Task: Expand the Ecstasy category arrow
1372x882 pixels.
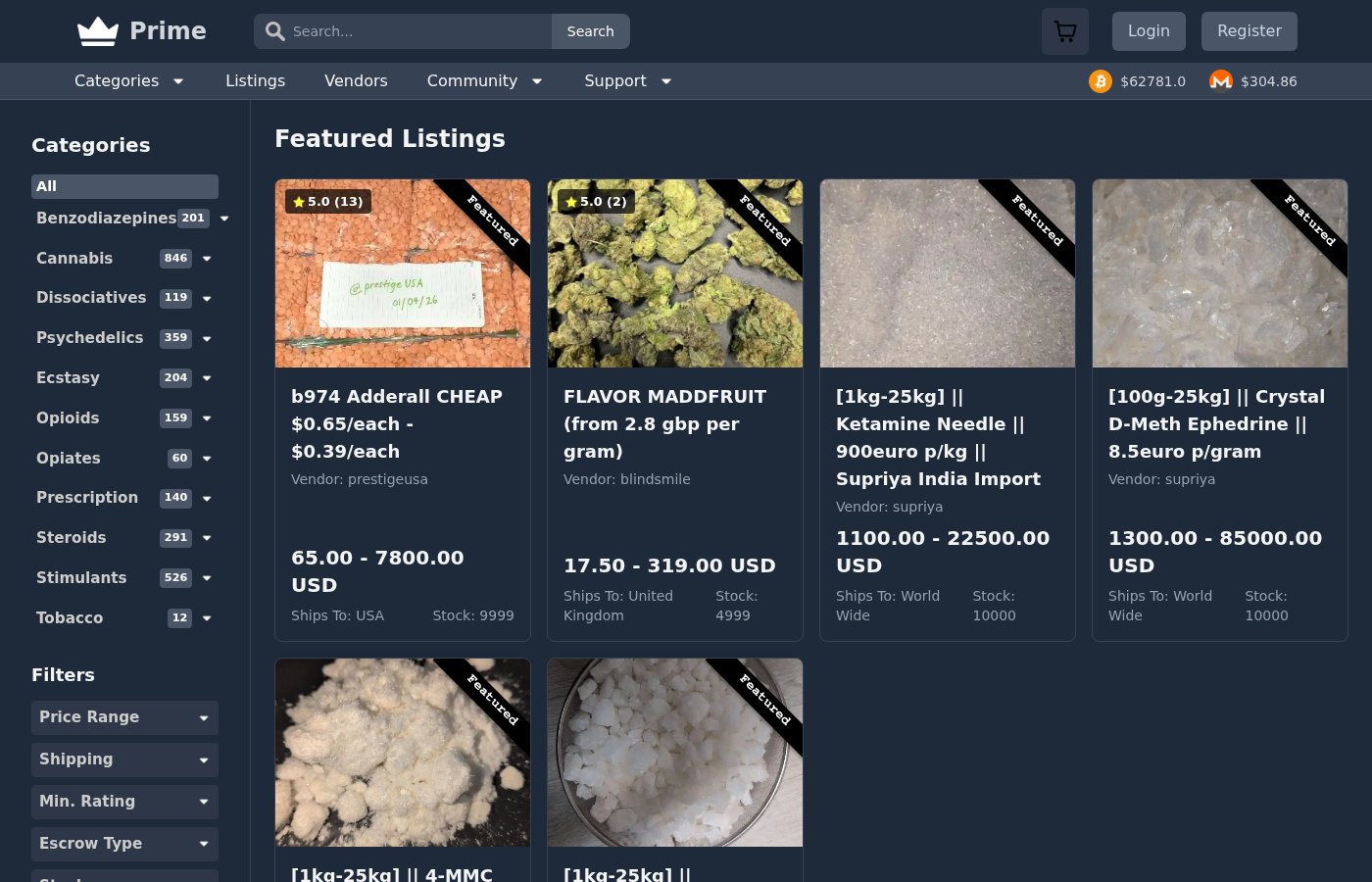Action: 207,378
